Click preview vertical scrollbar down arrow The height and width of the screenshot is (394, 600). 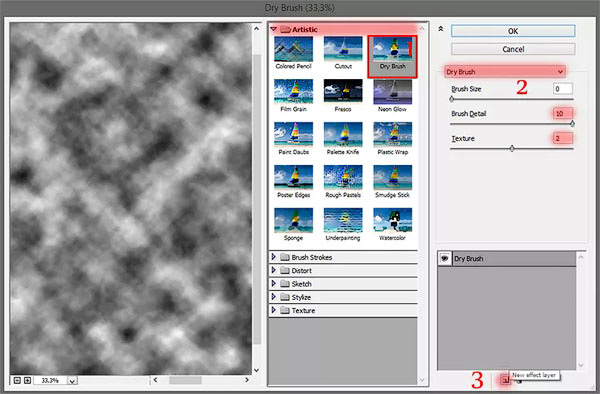click(256, 370)
